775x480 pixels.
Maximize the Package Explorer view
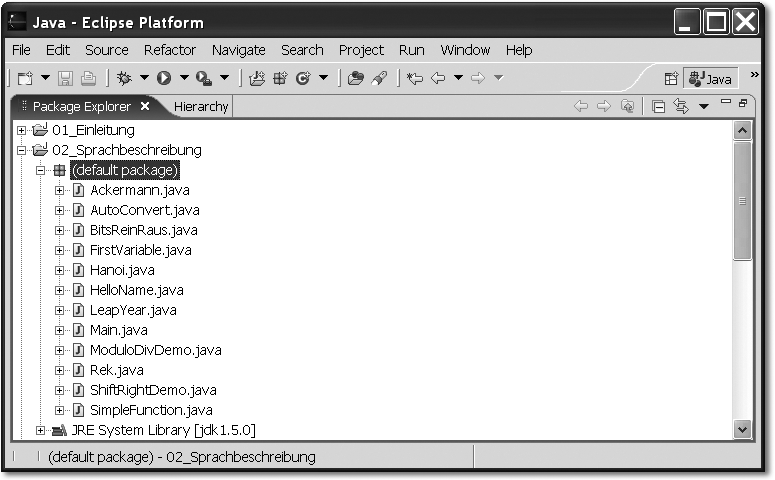click(743, 103)
